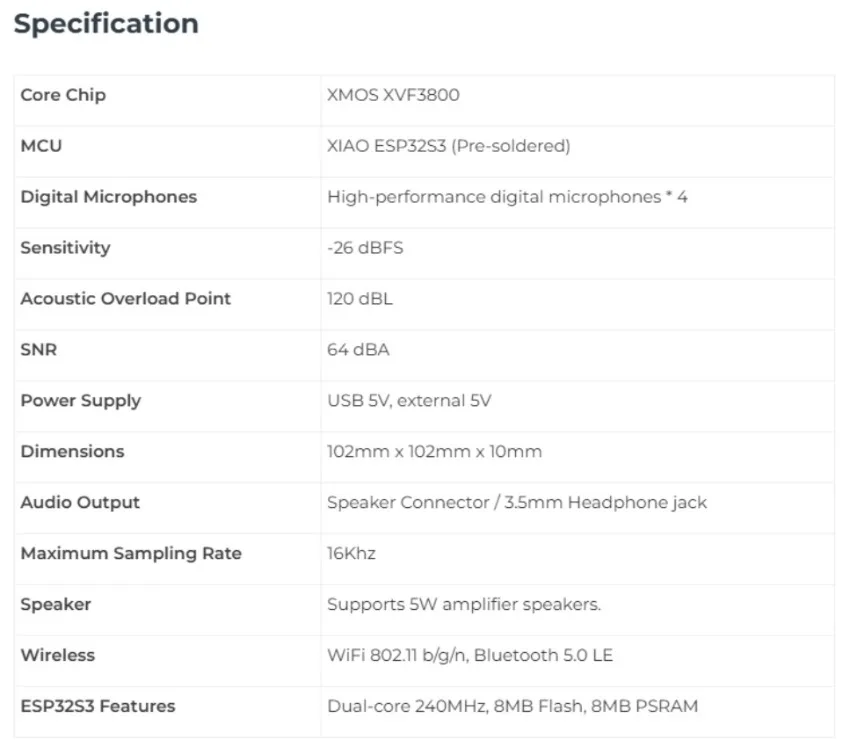
Task: Click the Specification heading
Action: click(106, 24)
